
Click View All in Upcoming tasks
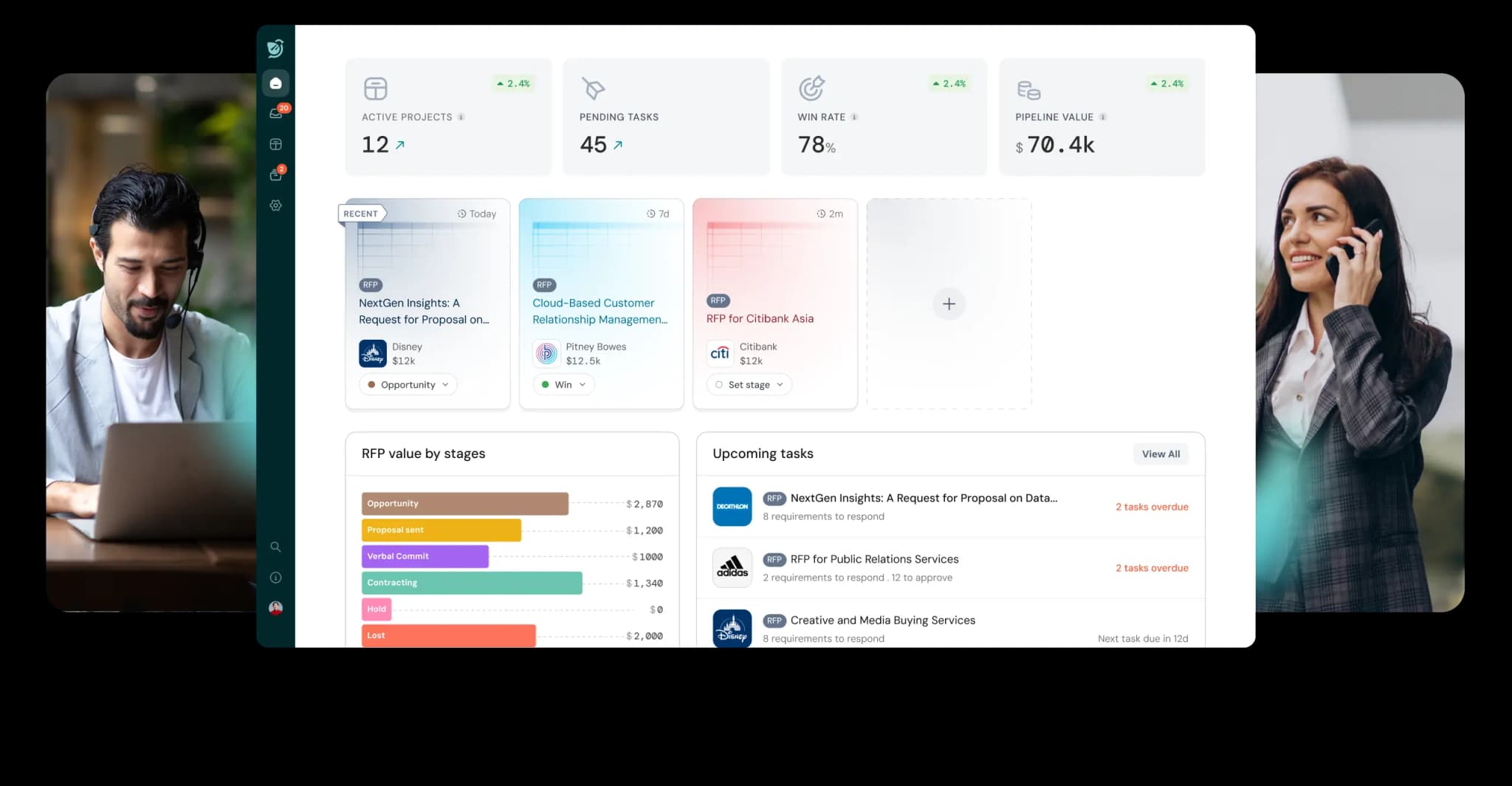pos(1160,454)
